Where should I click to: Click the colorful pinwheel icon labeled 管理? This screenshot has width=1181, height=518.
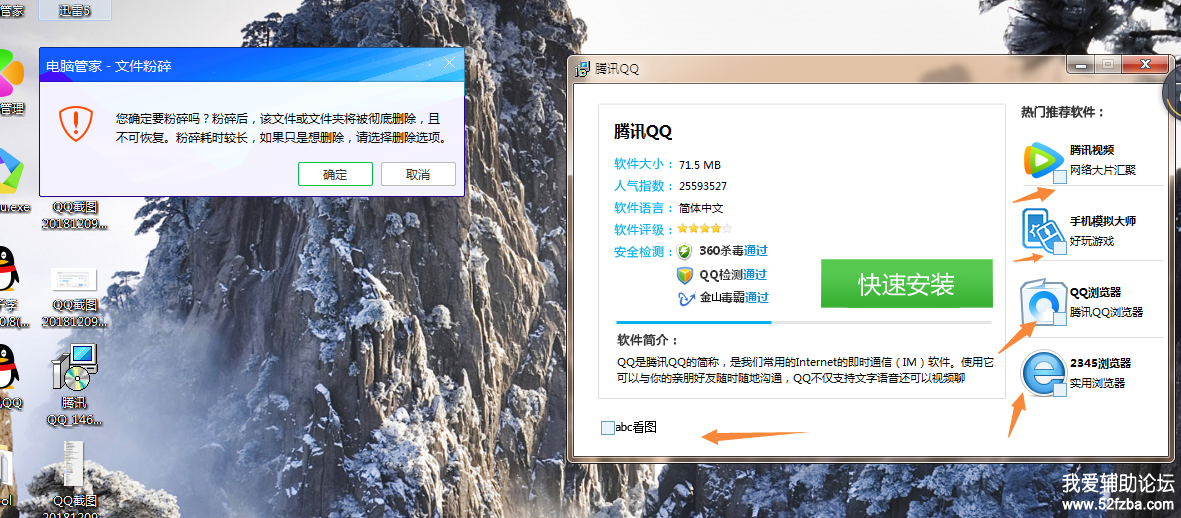[11, 75]
